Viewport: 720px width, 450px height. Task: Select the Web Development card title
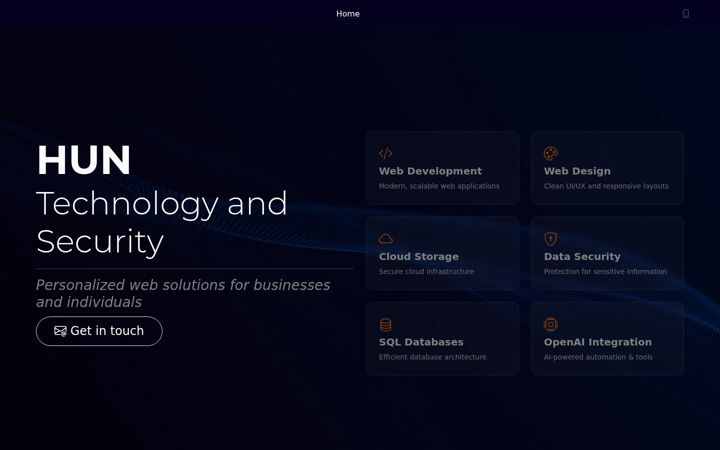tap(430, 171)
